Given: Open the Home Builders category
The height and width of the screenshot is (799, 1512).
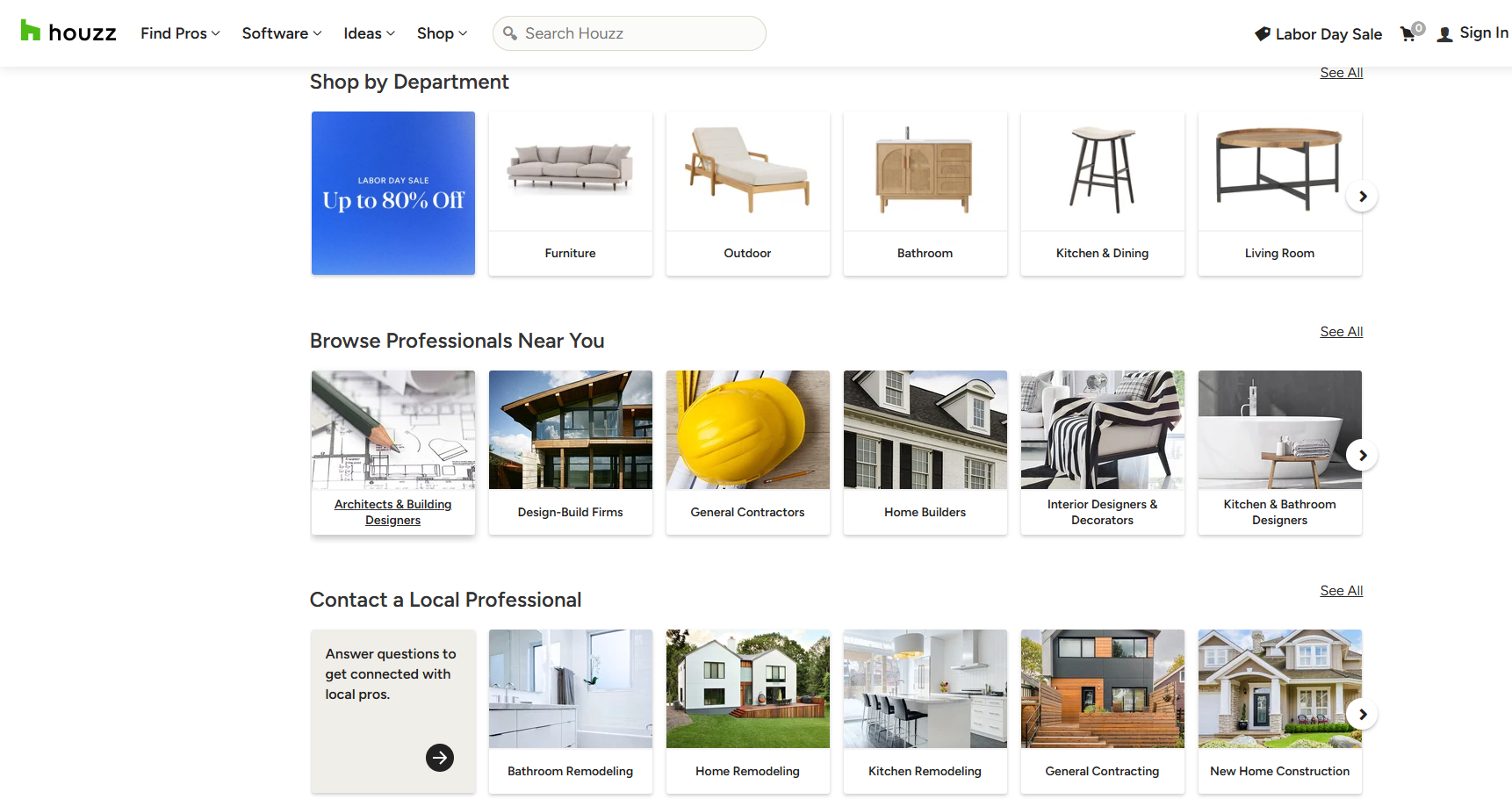Looking at the screenshot, I should [x=925, y=453].
